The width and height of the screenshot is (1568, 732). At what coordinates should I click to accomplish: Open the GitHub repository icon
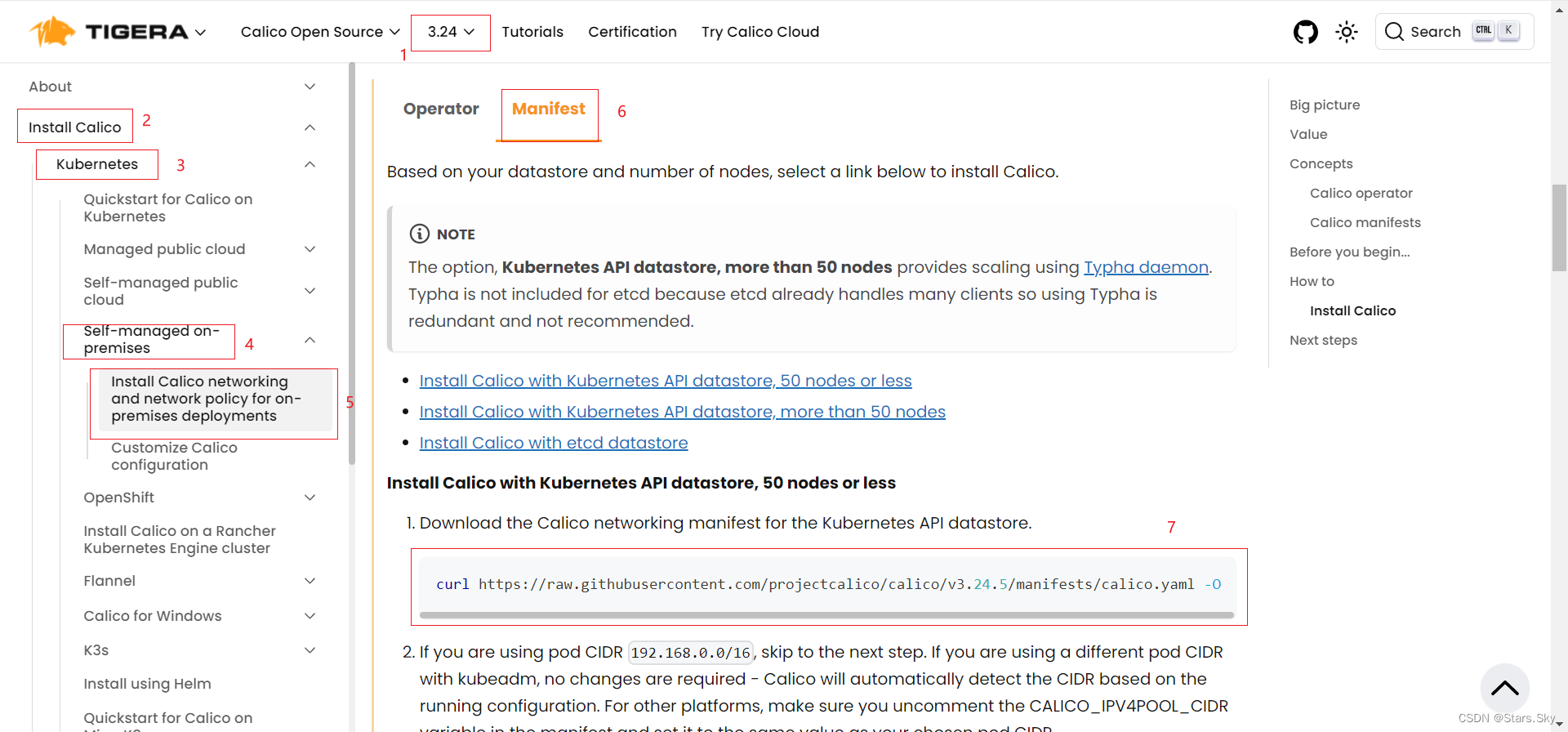(x=1305, y=32)
